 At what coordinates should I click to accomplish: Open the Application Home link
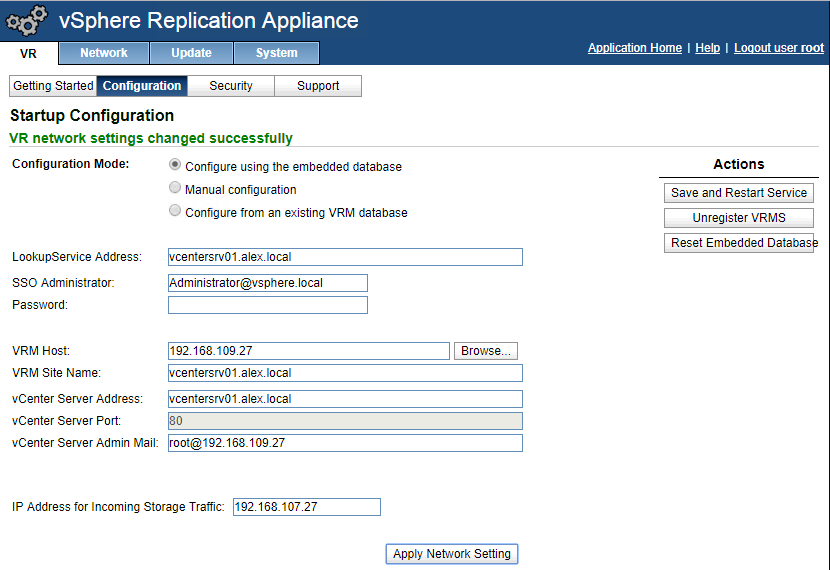click(x=635, y=48)
